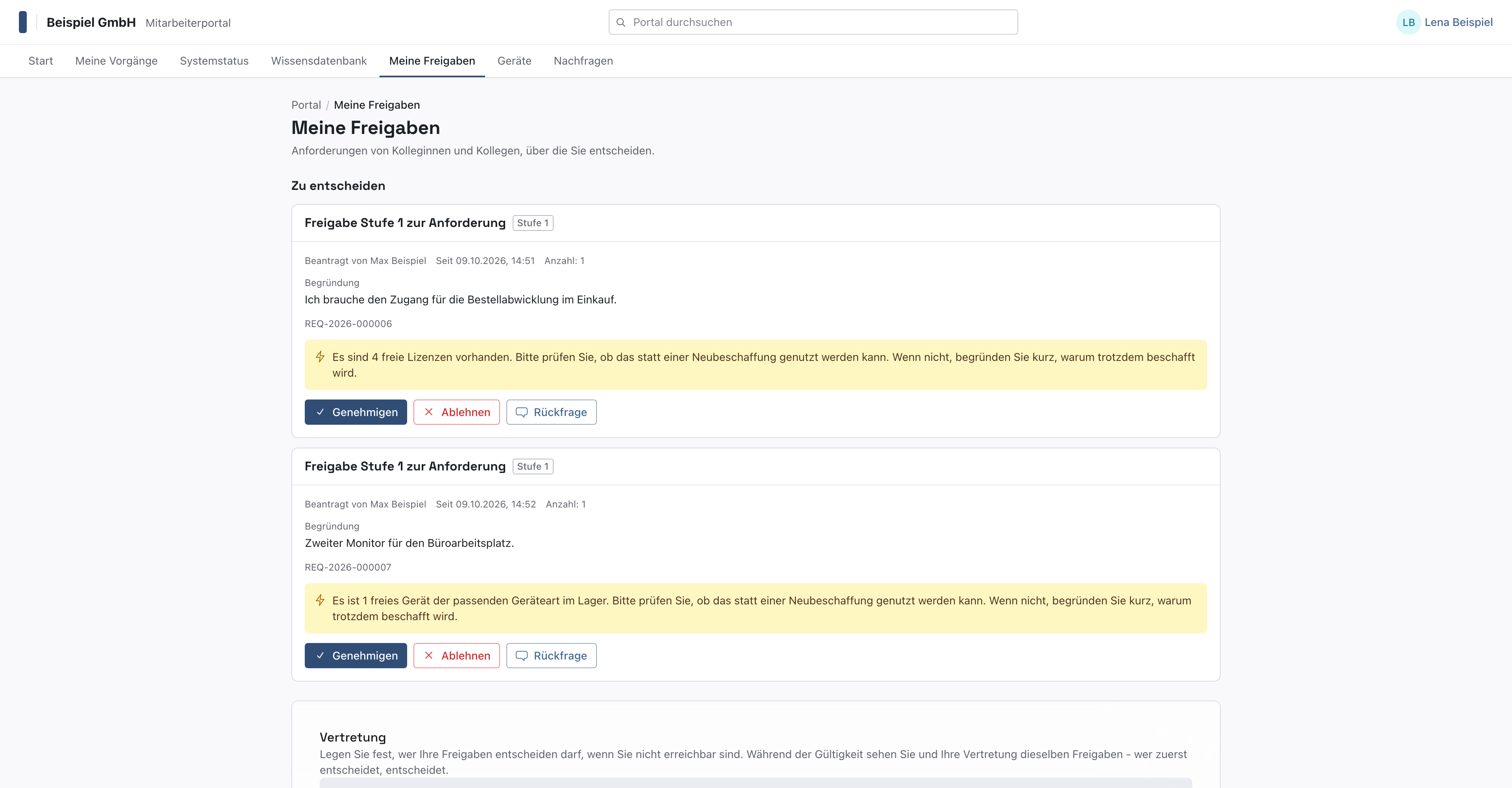Send Rückfrage for the second monitor request
Viewport: 1512px width, 788px height.
(x=551, y=656)
